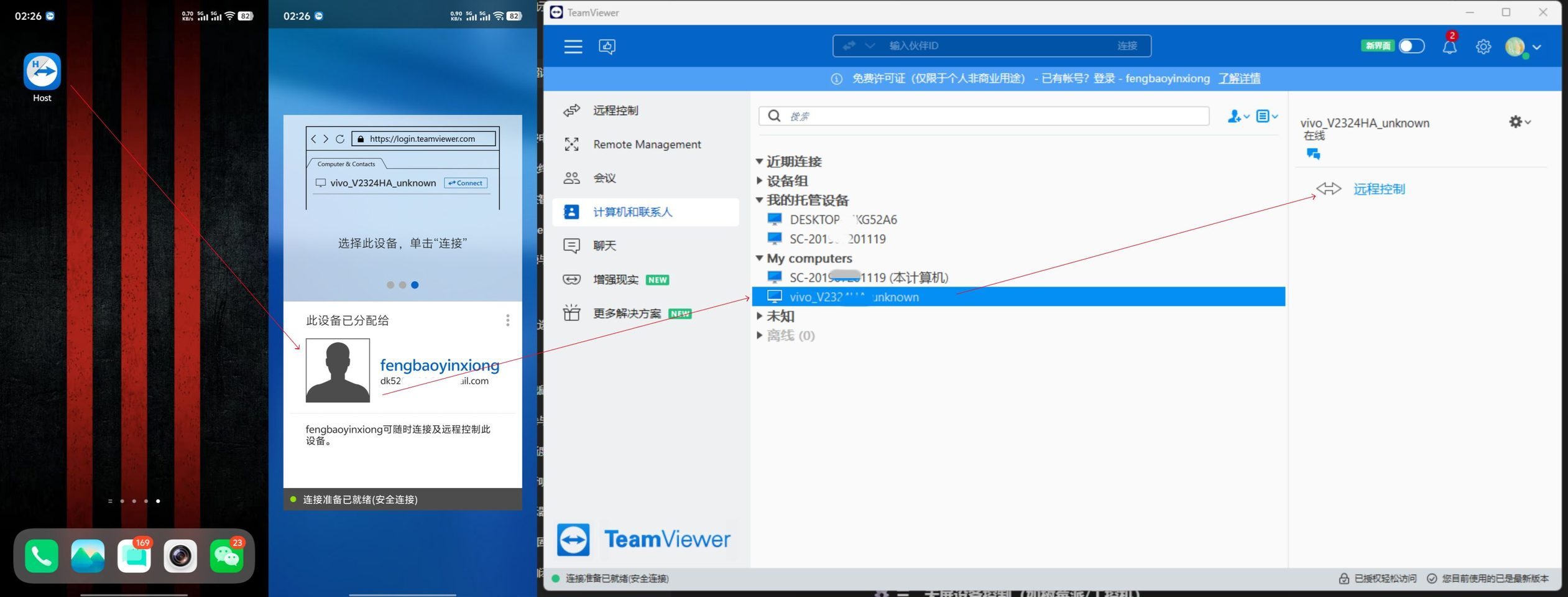Select the vivo_V232 unknown device row
The height and width of the screenshot is (597, 1568).
[x=1018, y=297]
